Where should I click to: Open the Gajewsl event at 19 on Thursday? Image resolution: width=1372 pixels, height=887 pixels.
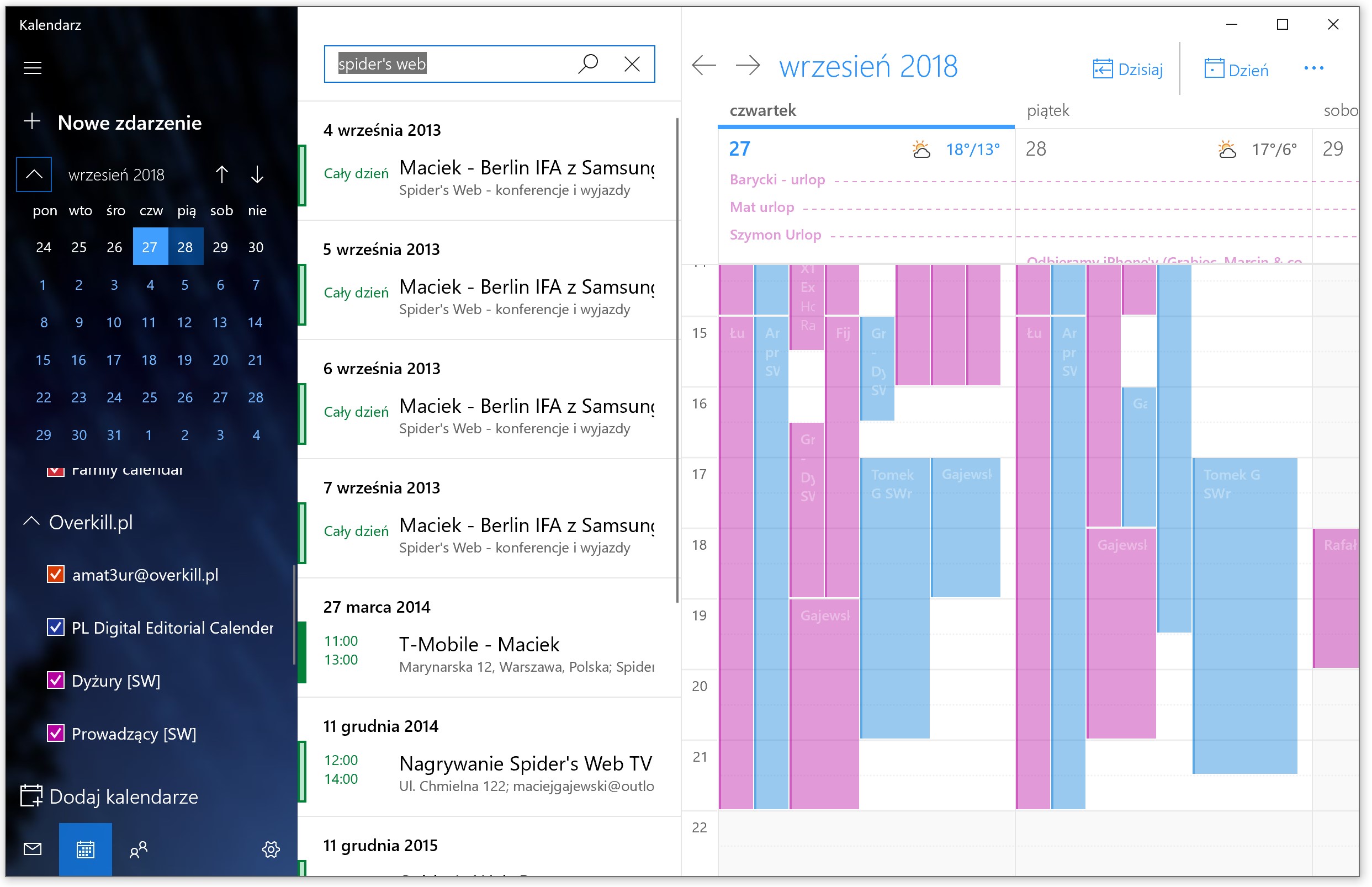(x=824, y=703)
